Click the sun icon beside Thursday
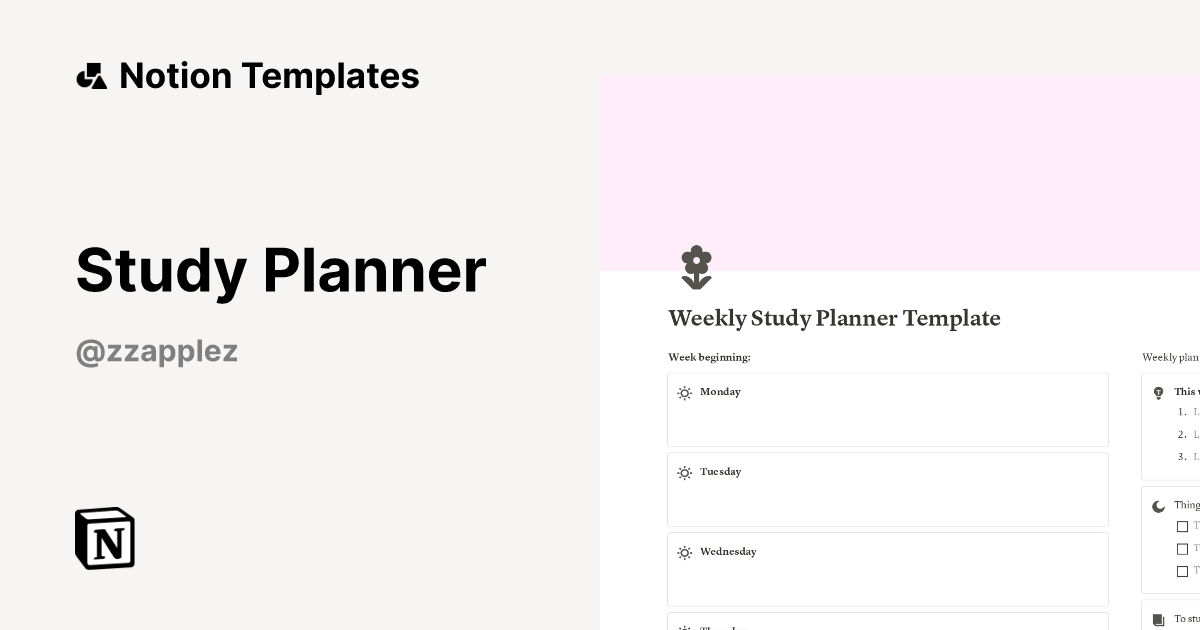 pyautogui.click(x=685, y=627)
